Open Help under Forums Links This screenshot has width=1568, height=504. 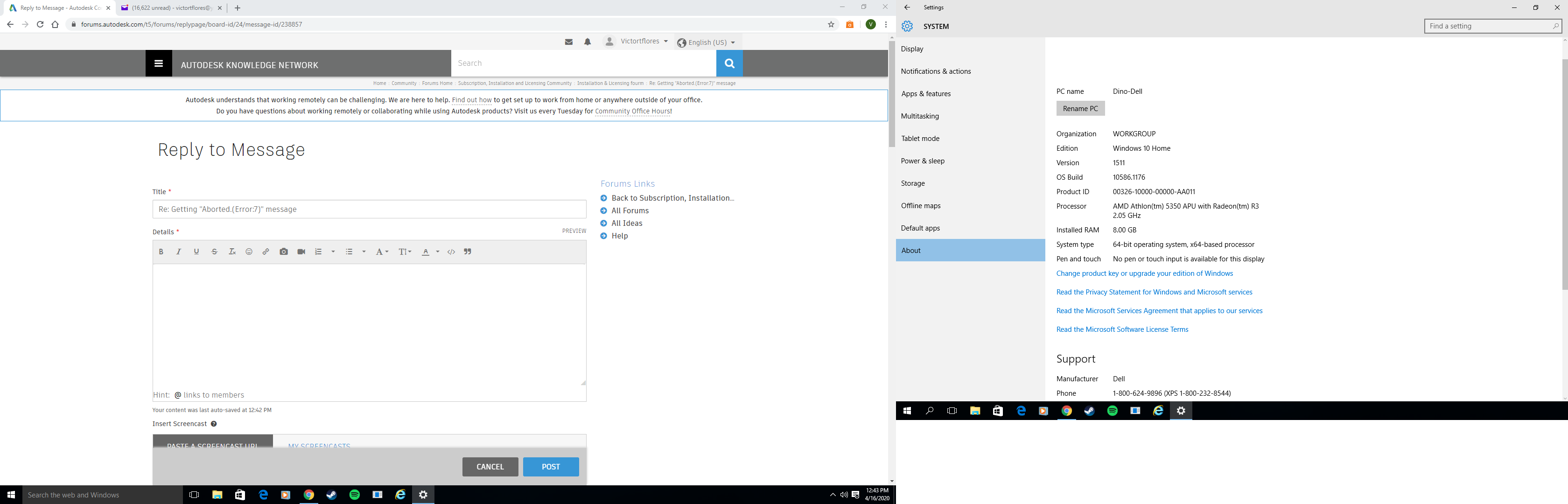pyautogui.click(x=620, y=236)
